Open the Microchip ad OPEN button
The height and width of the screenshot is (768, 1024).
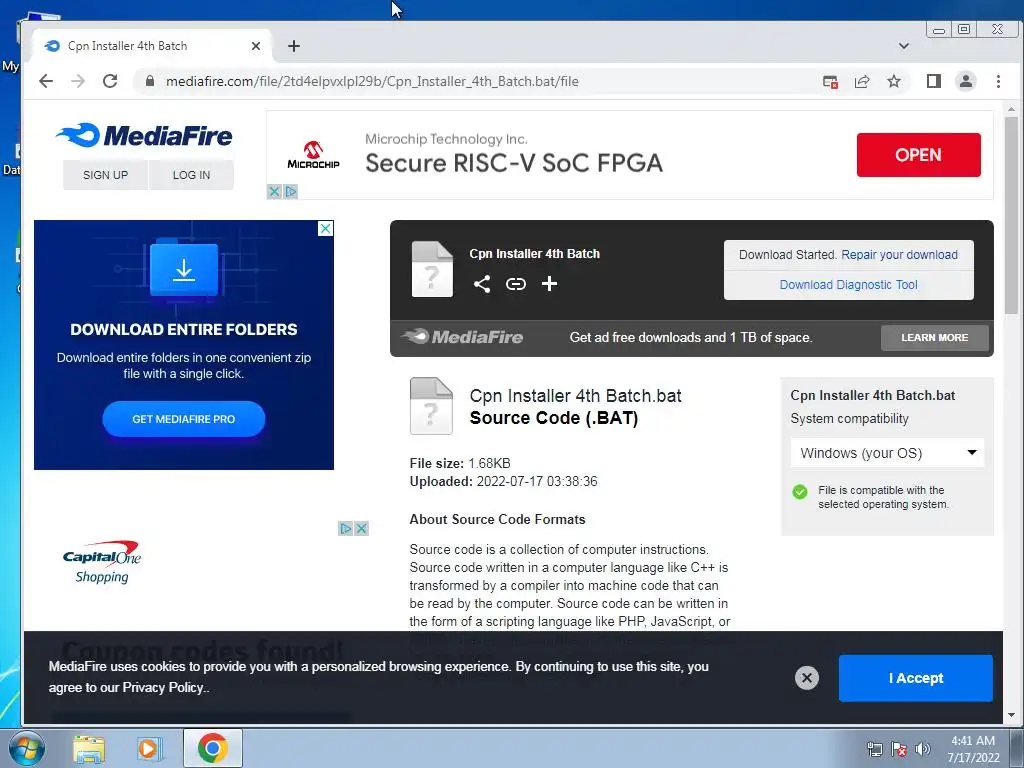tap(918, 155)
